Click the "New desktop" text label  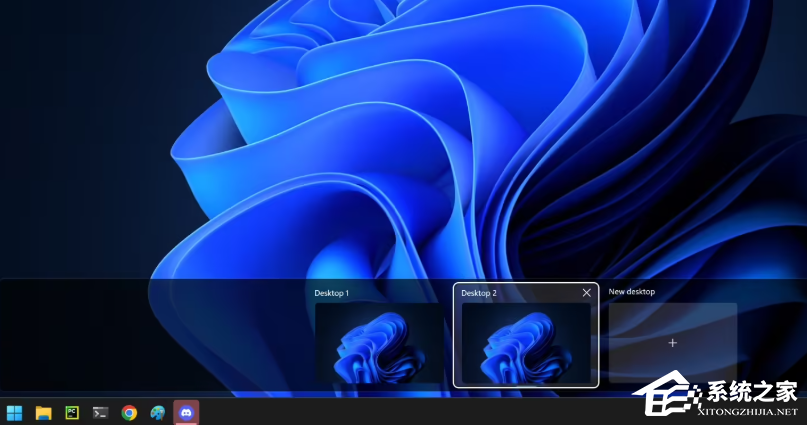coord(632,291)
